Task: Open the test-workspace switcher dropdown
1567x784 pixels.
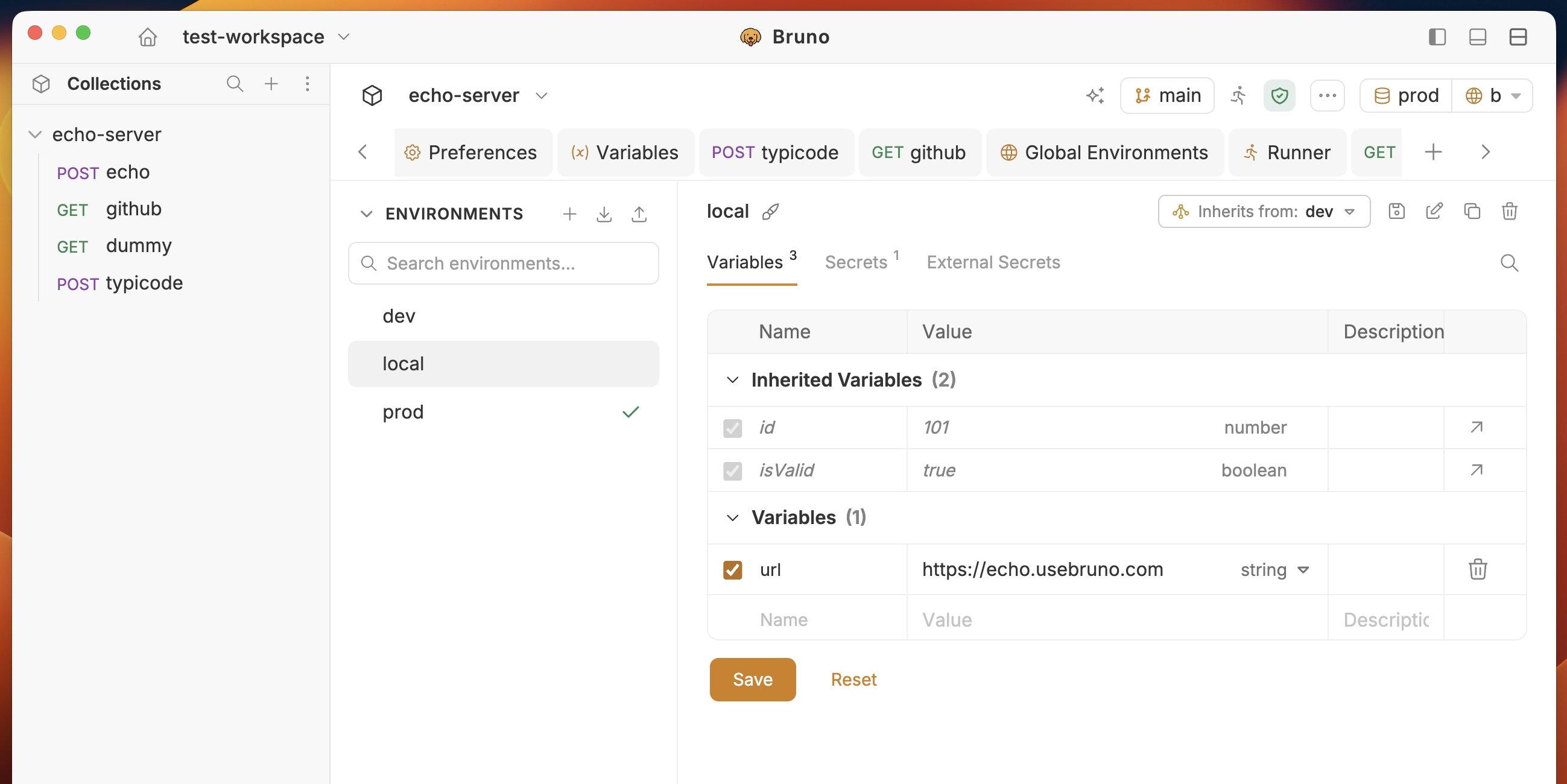Action: (x=267, y=37)
